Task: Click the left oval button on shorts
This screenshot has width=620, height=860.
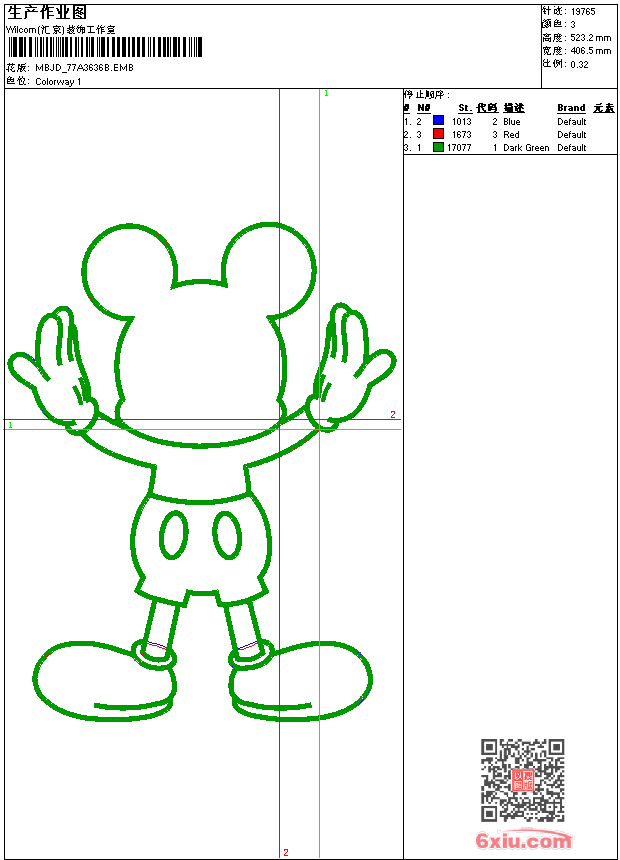Action: coord(173,534)
